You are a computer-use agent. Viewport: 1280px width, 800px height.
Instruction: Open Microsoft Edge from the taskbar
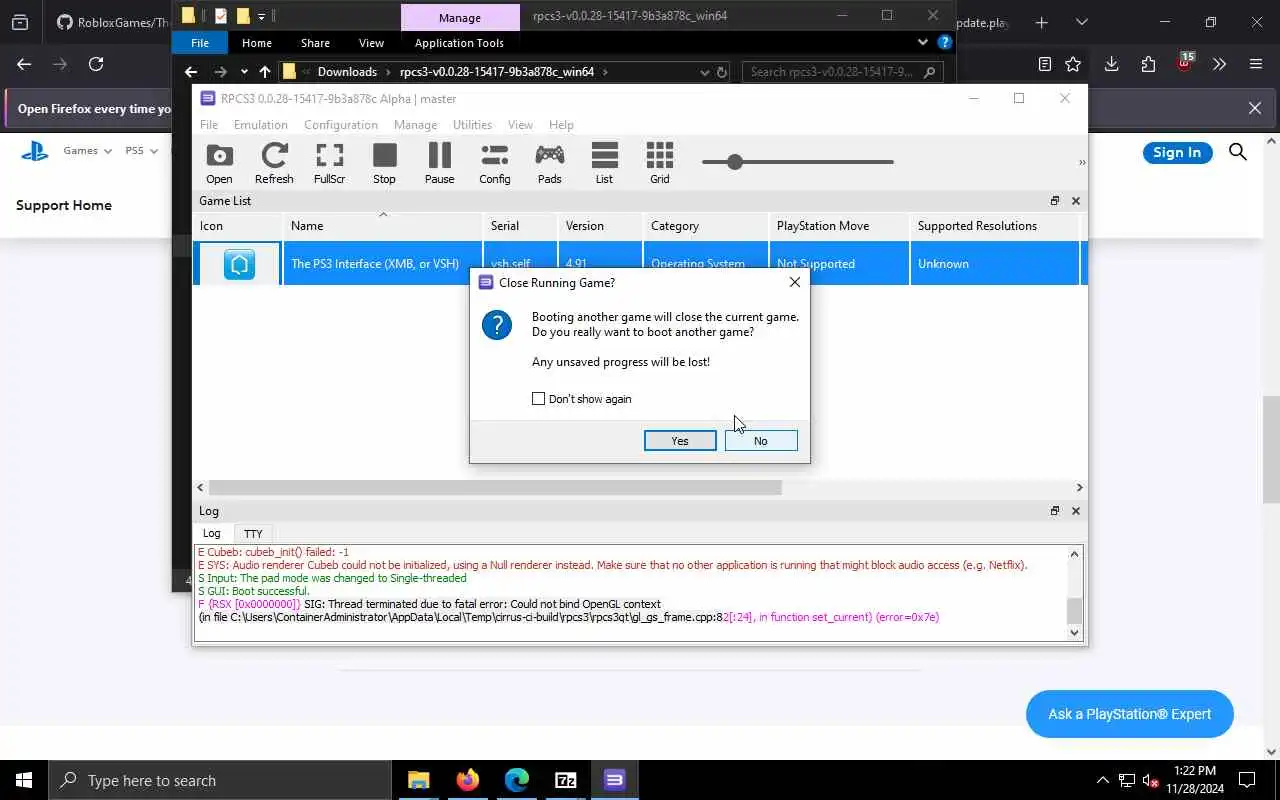pos(516,780)
